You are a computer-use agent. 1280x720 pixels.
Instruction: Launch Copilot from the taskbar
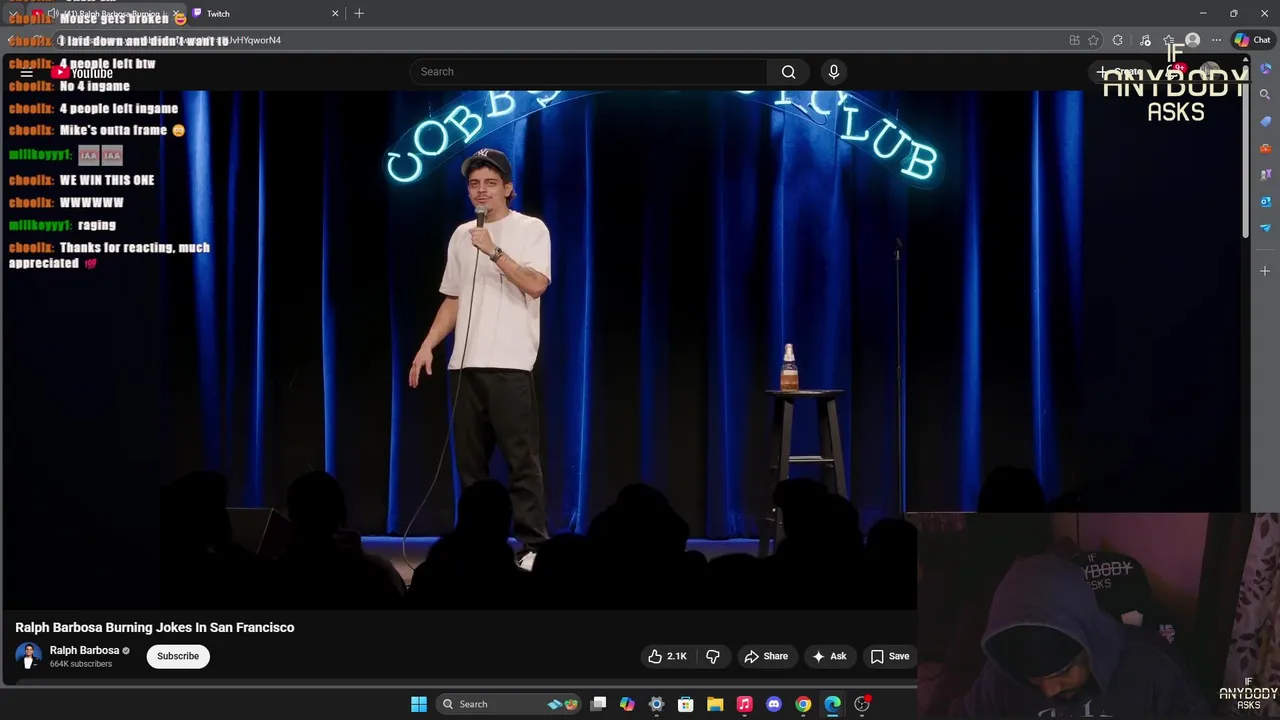tap(627, 704)
